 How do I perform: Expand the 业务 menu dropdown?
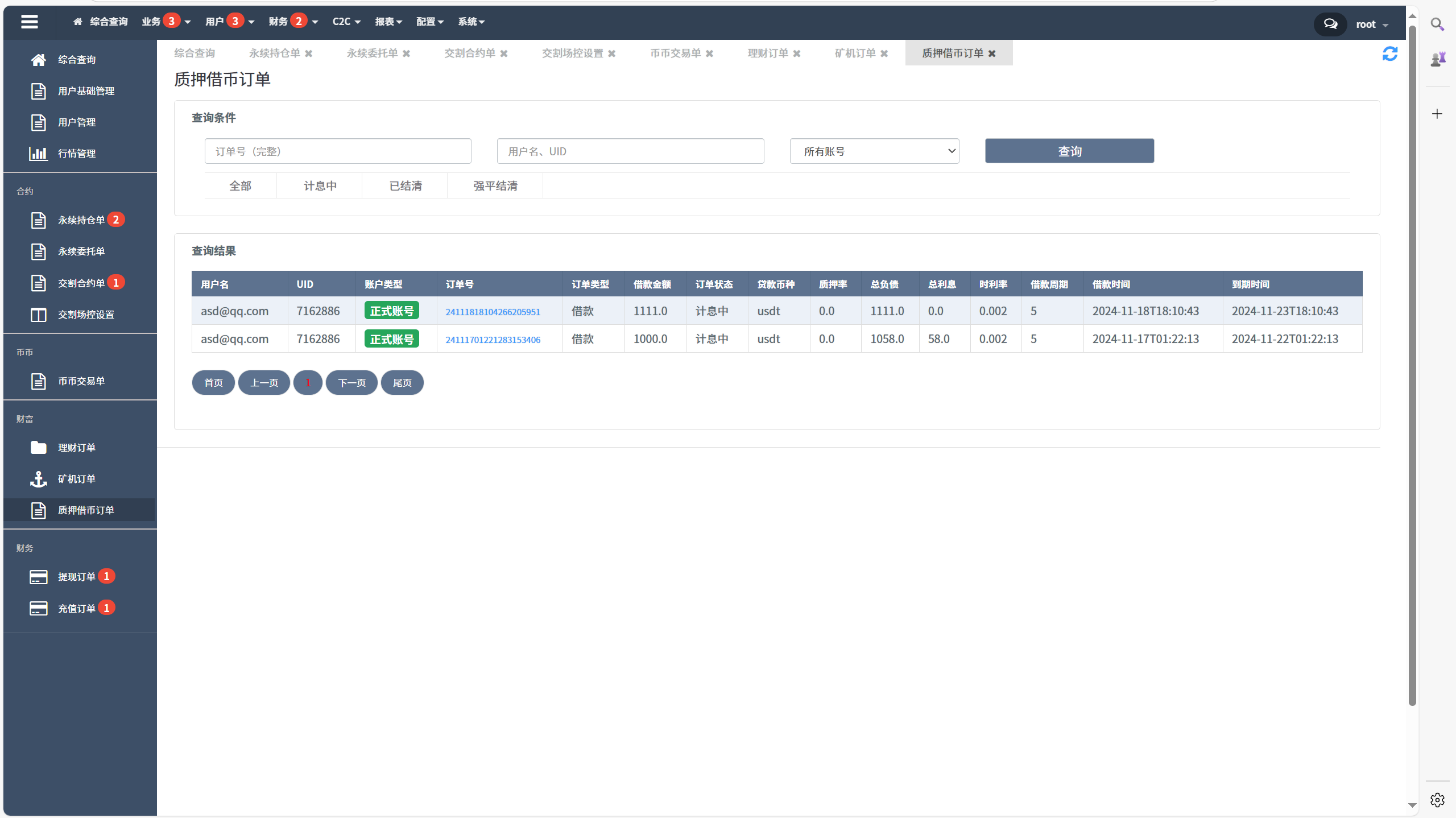coord(166,22)
